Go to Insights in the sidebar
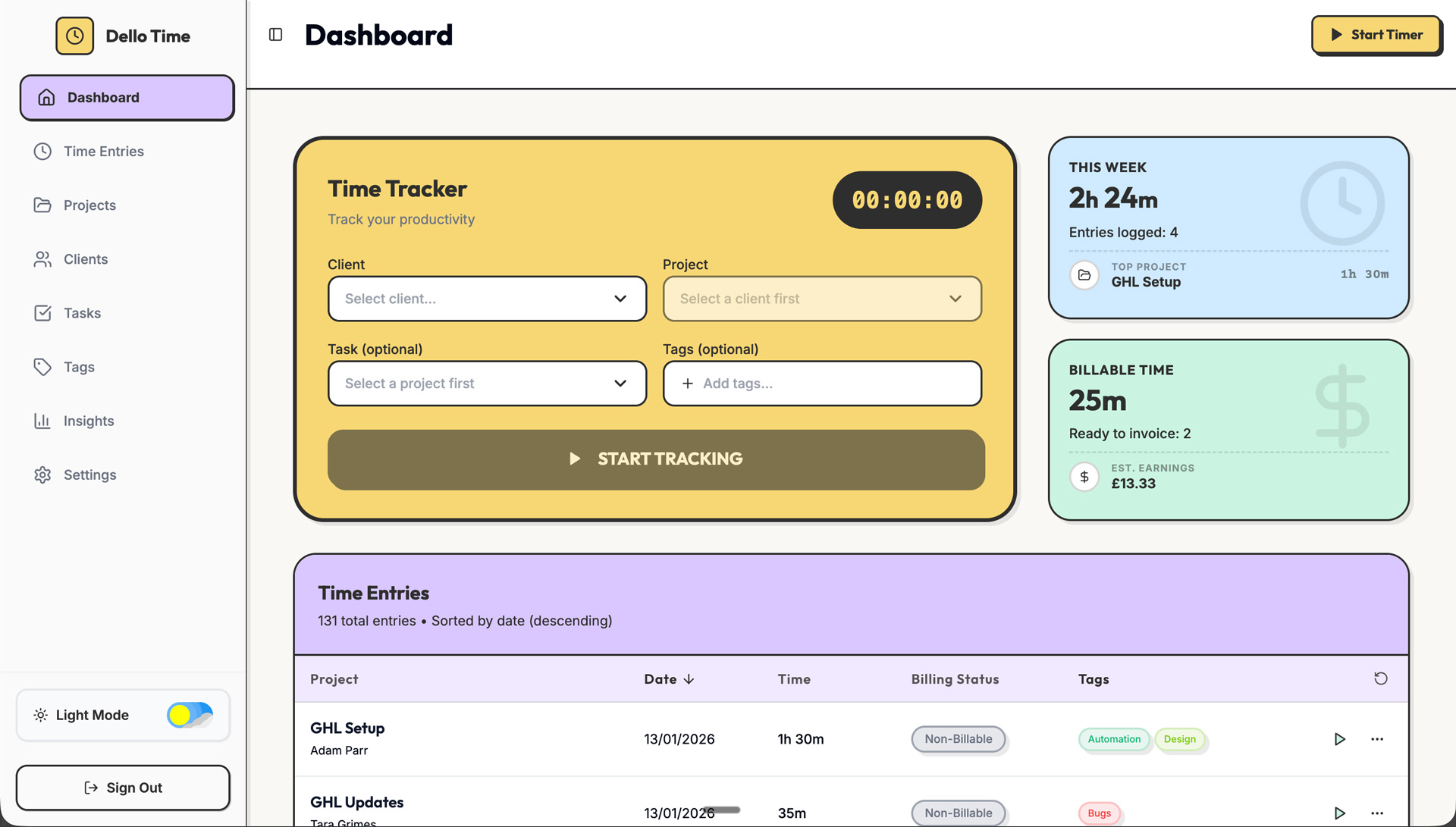Screen dimensions: 1456x827 click(x=89, y=421)
